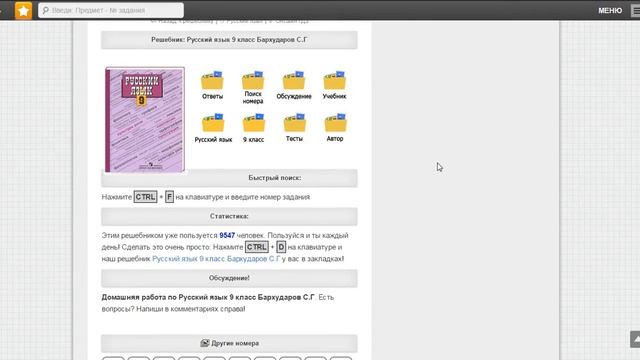The width and height of the screenshot is (640, 360).
Task: Click the search field for subject and task number
Action: pyautogui.click(x=111, y=10)
